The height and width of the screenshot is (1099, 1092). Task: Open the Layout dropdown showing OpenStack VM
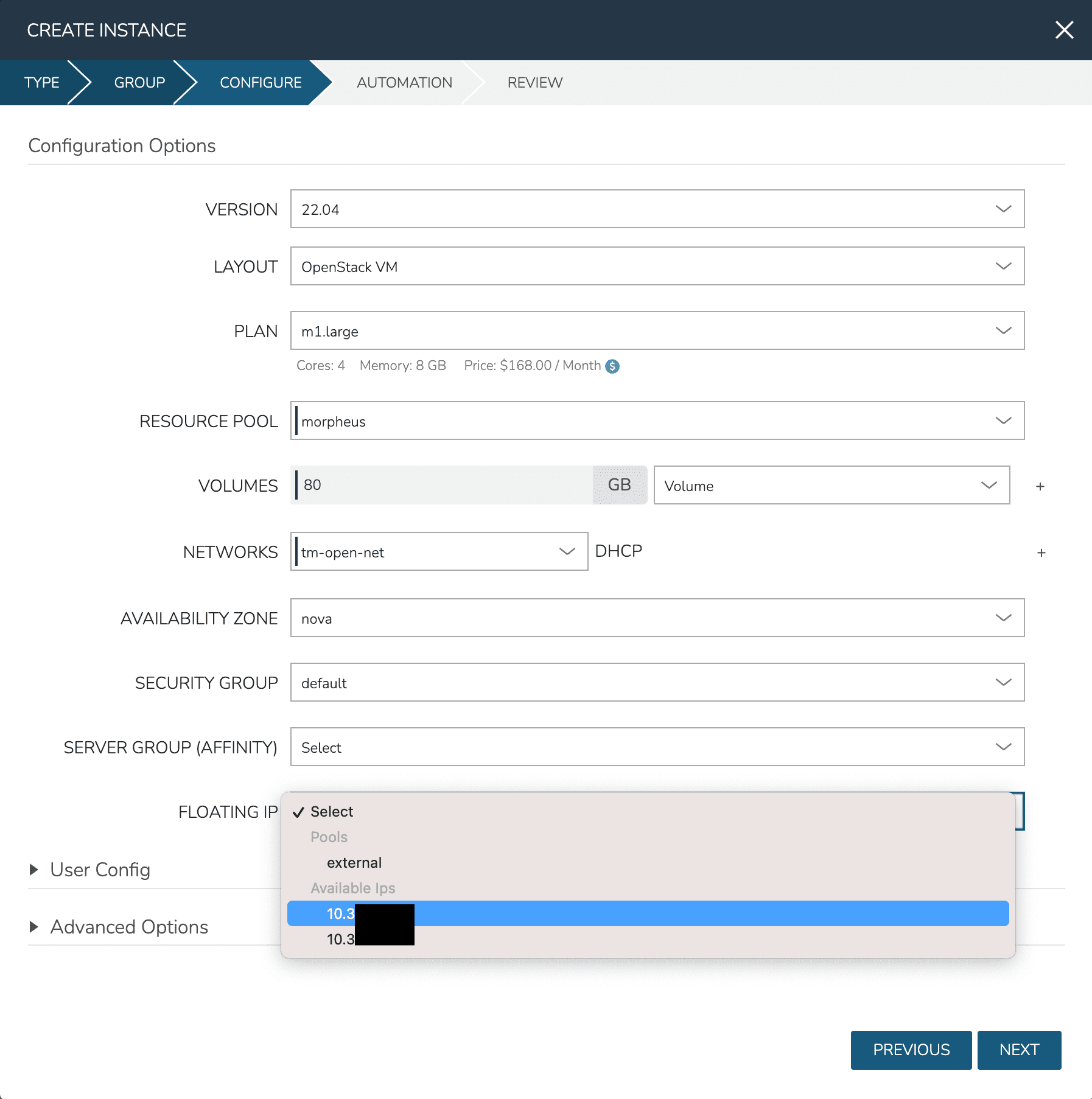[x=657, y=267]
